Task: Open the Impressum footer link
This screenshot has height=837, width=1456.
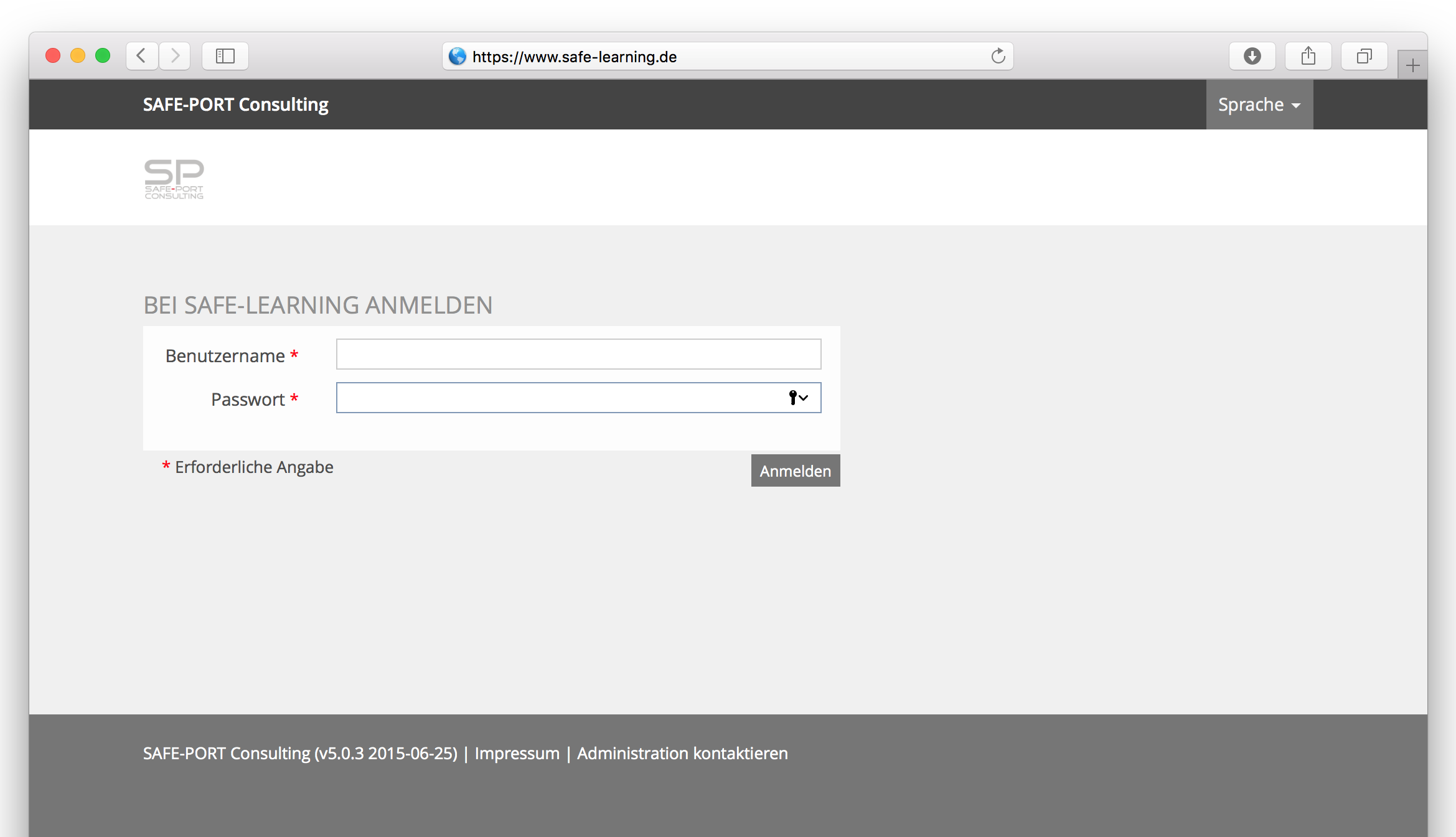Action: (517, 754)
